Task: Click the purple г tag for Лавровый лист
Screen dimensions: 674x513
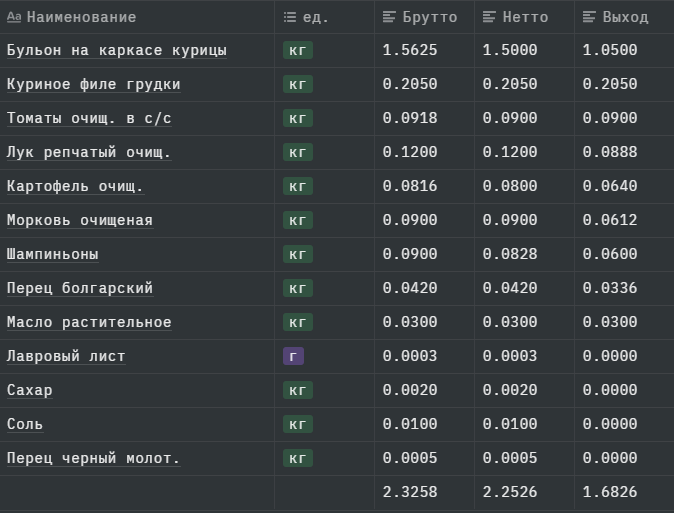Action: tap(294, 357)
